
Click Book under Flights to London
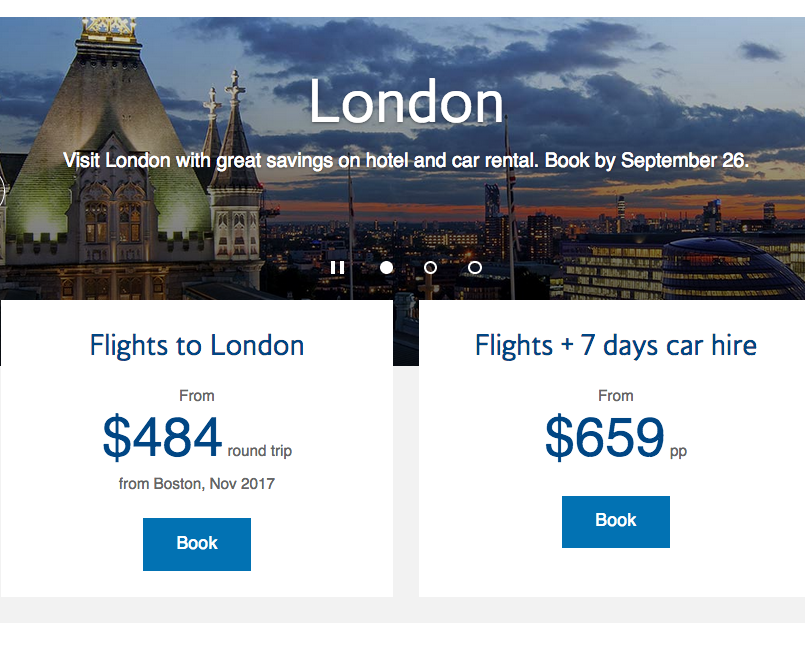point(197,544)
